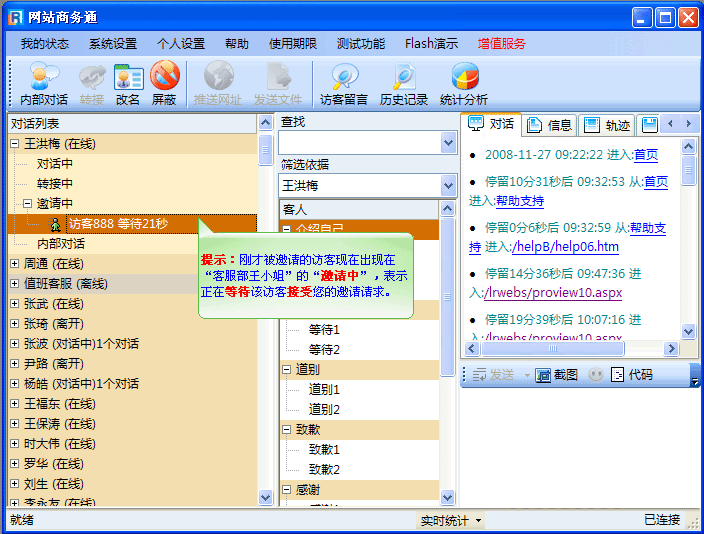Select 访客888 in the conversation list
The image size is (704, 534).
point(118,224)
